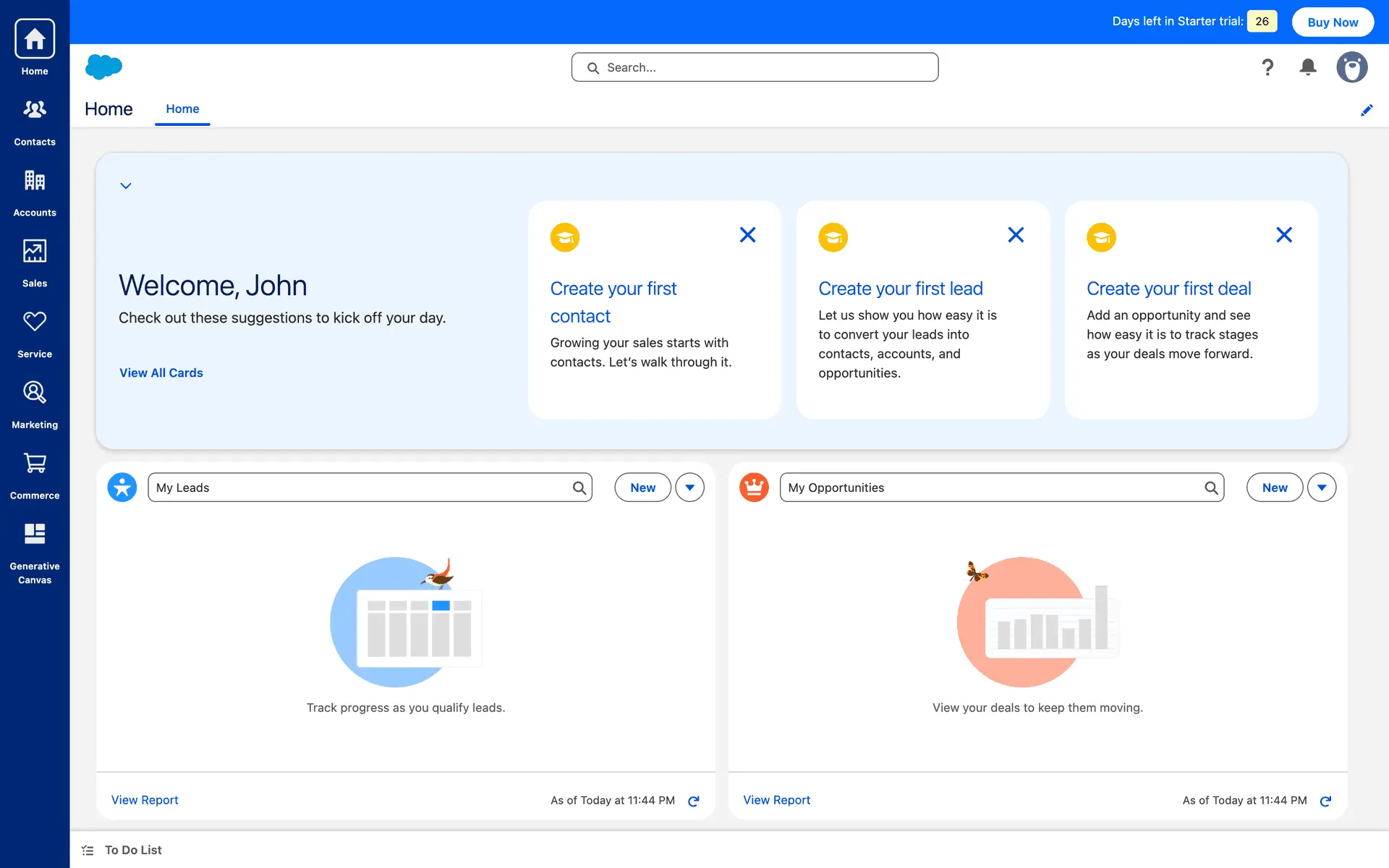1389x868 pixels.
Task: Click View All Cards link
Action: point(161,373)
